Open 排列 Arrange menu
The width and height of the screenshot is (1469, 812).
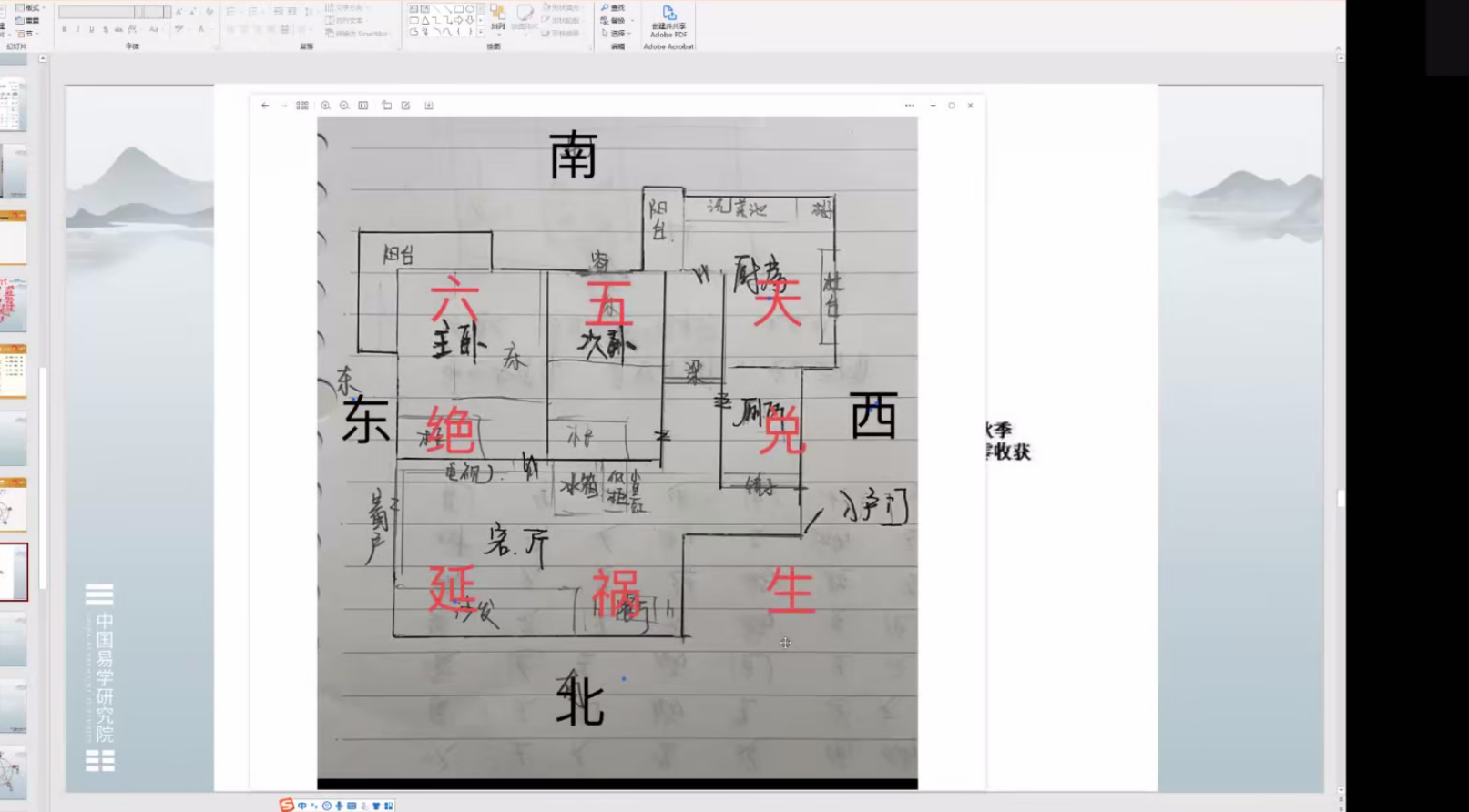click(x=498, y=17)
